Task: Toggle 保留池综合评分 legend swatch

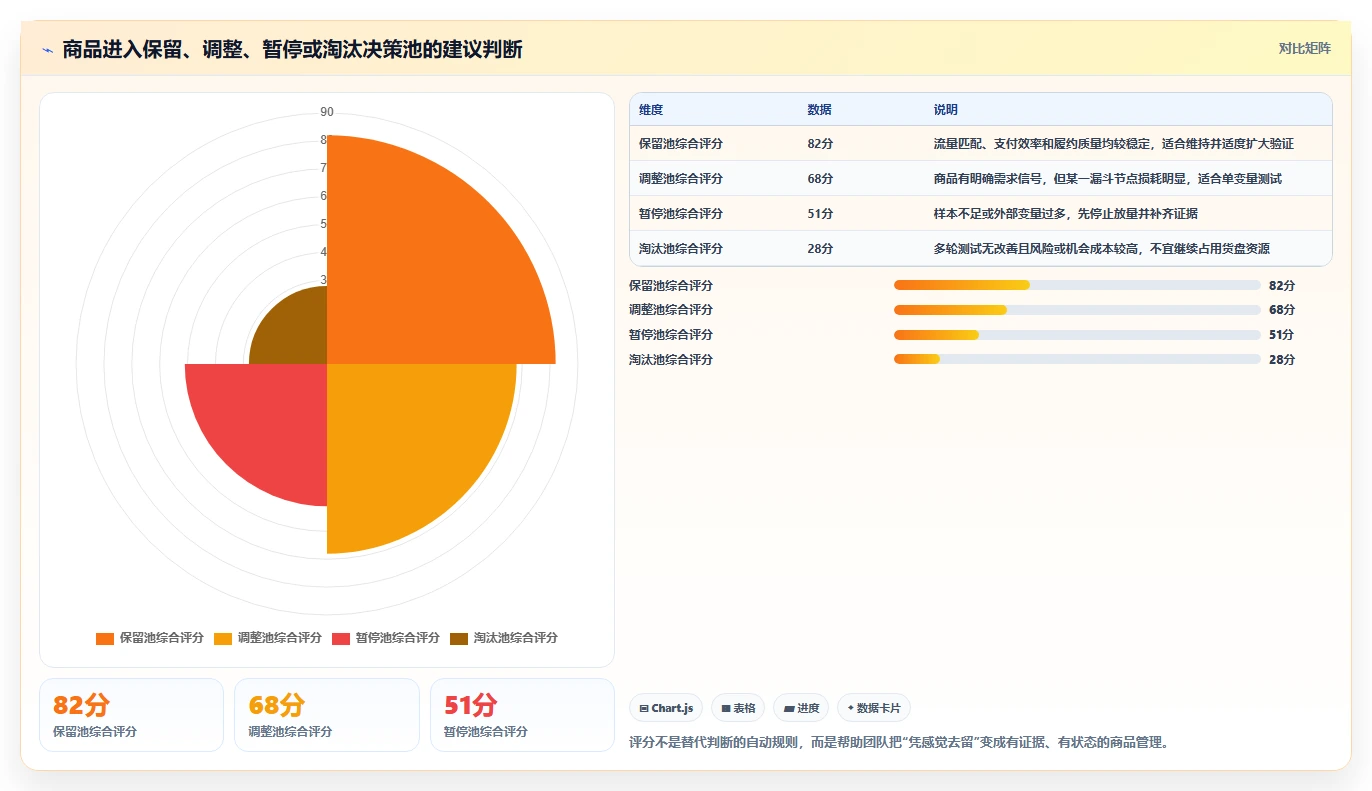Action: pyautogui.click(x=105, y=638)
